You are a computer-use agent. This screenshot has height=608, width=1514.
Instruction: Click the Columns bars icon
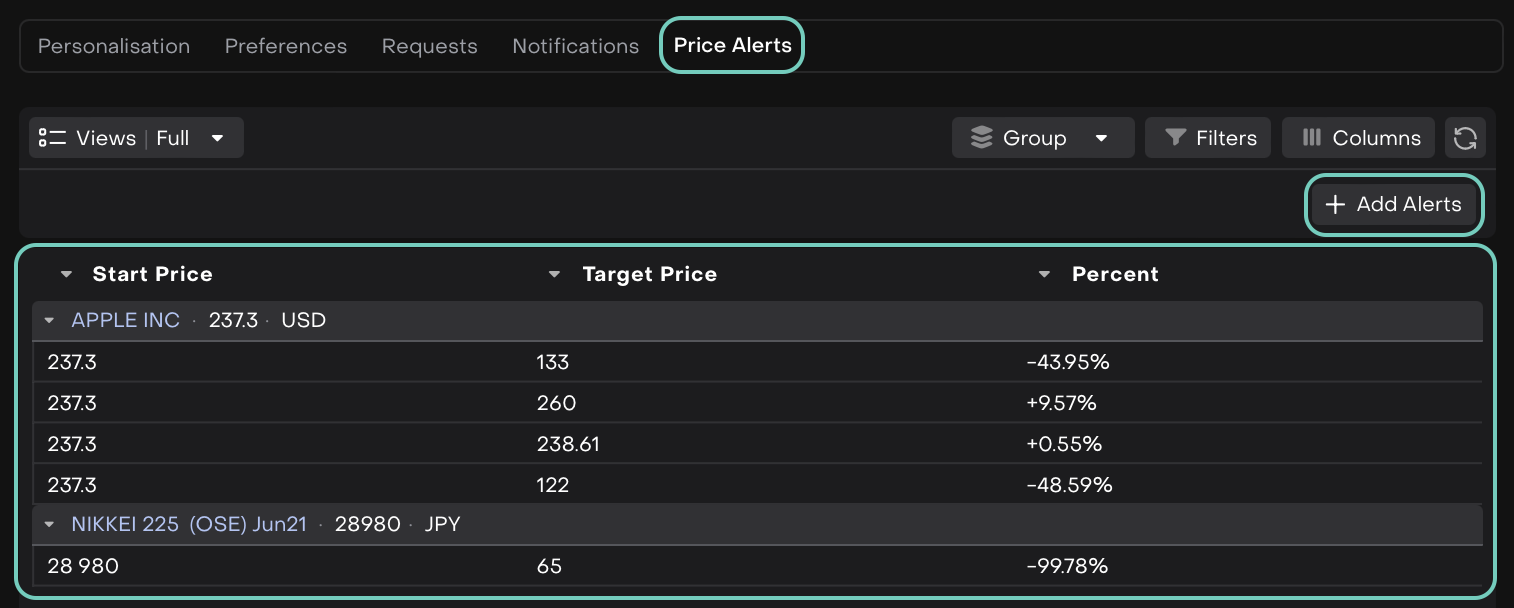[1312, 138]
